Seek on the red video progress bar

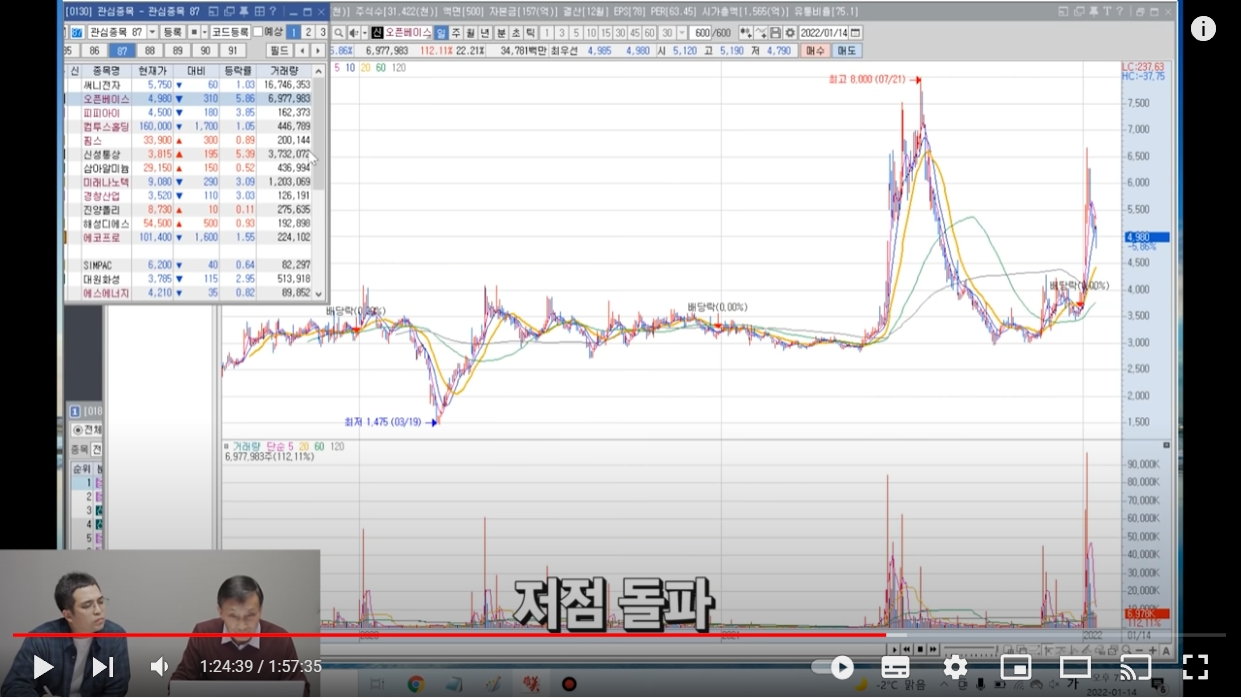click(448, 634)
